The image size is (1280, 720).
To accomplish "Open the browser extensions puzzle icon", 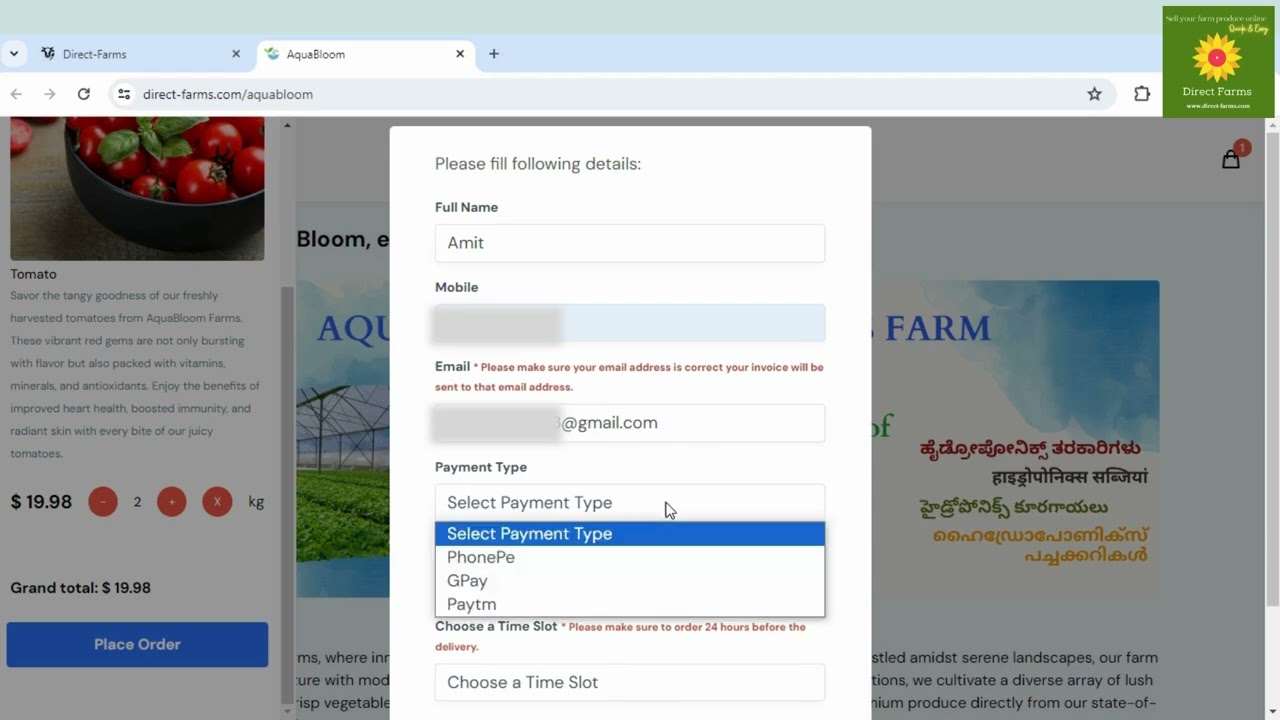I will coord(1142,94).
